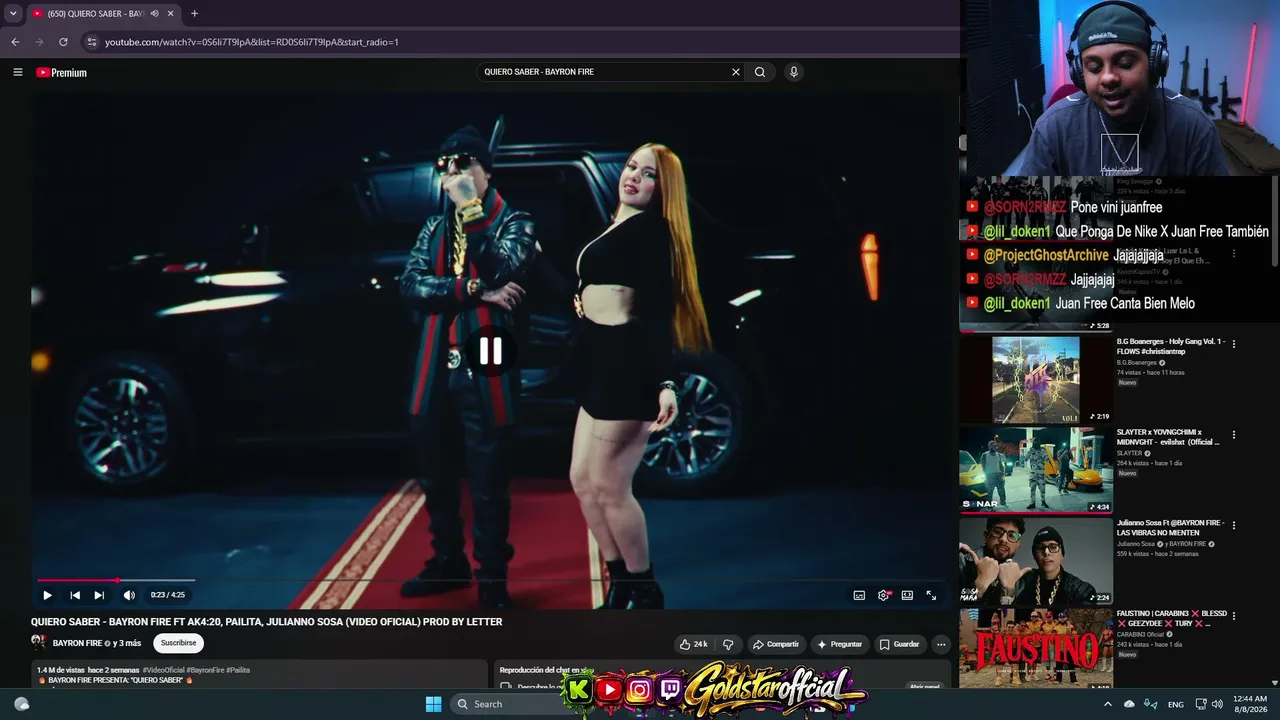Click the 0:23 / 4:25 time display
1280x720 pixels.
168,595
